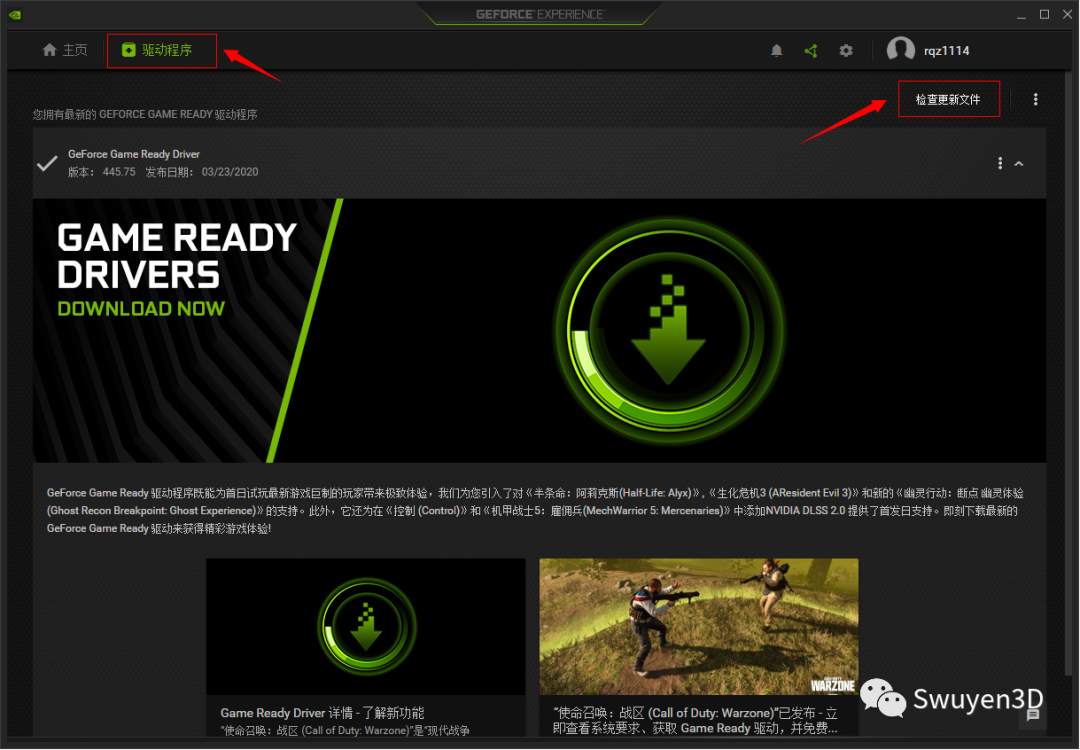Open the Call of Duty Warzone card image

(x=698, y=626)
